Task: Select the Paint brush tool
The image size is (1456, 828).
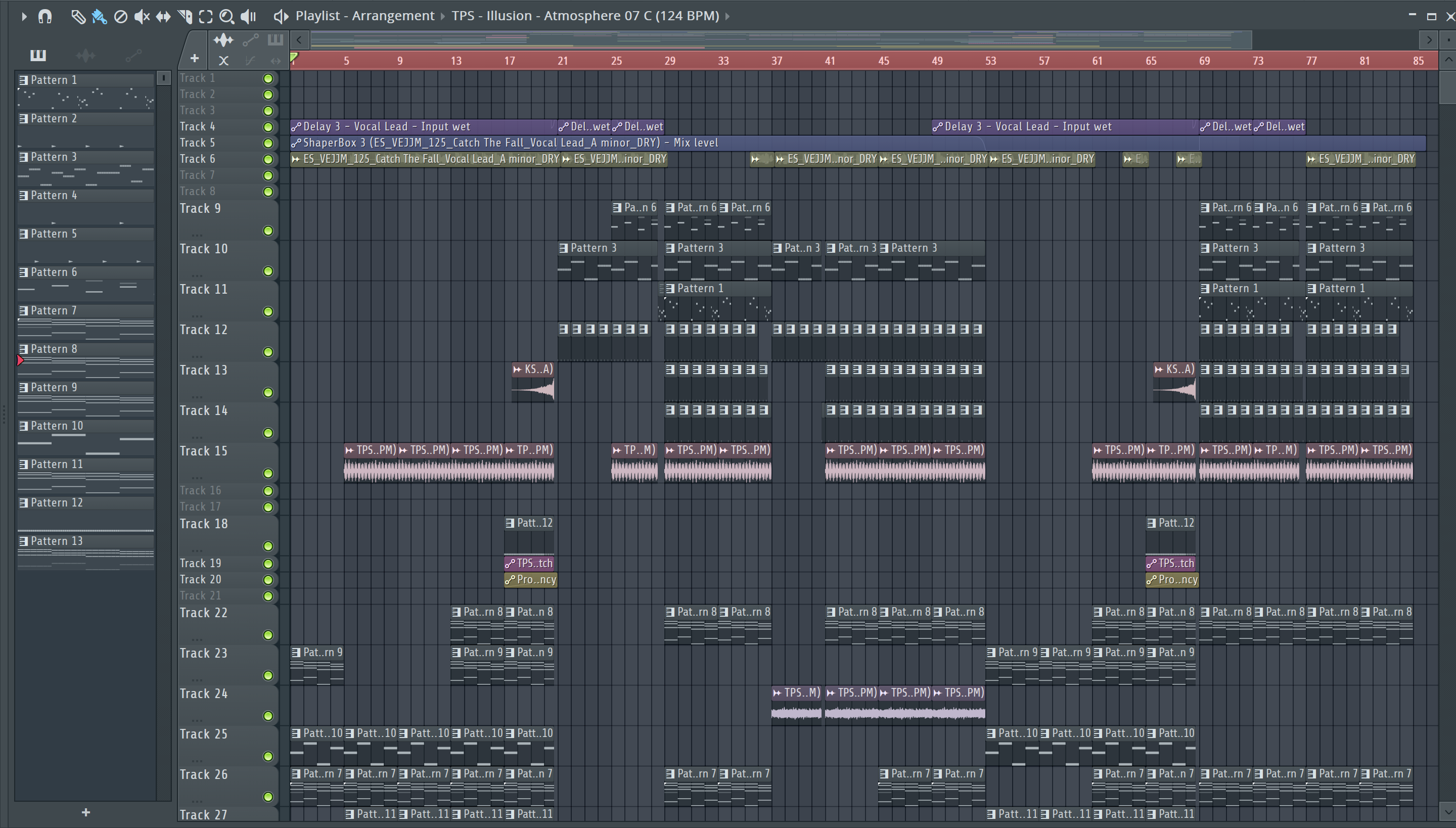Action: click(x=99, y=17)
